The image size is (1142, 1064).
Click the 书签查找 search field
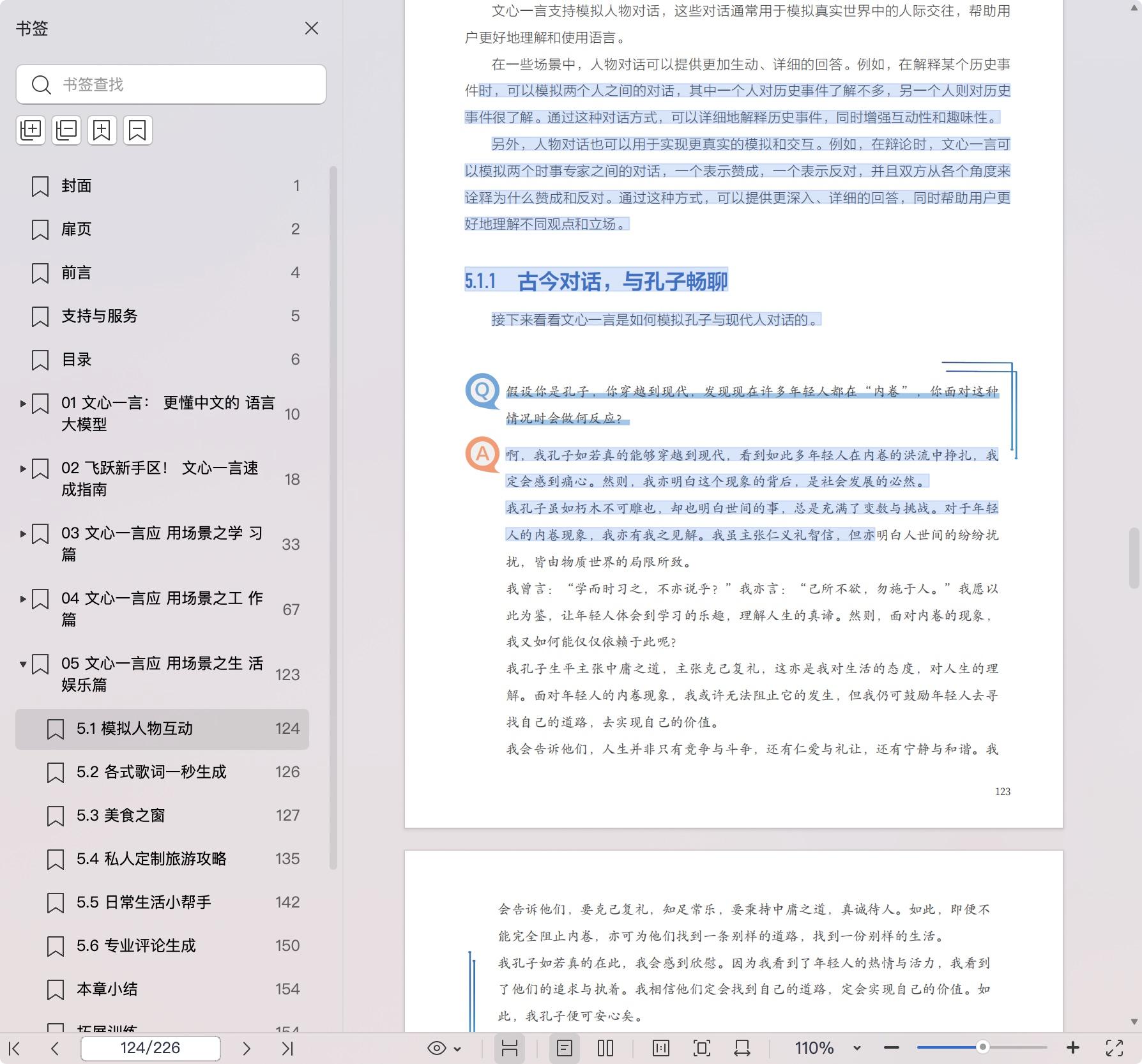[171, 84]
